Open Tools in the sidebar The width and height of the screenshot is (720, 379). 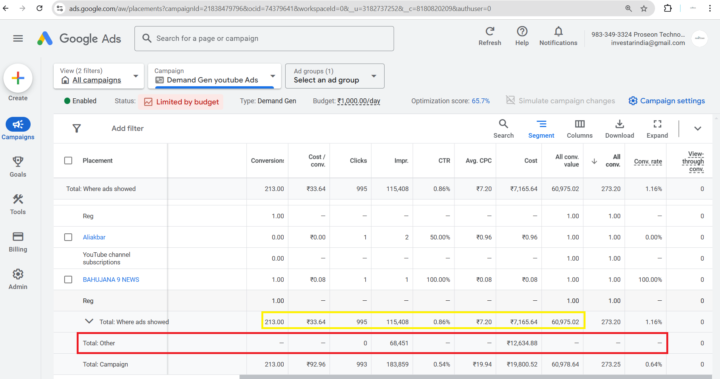(18, 204)
